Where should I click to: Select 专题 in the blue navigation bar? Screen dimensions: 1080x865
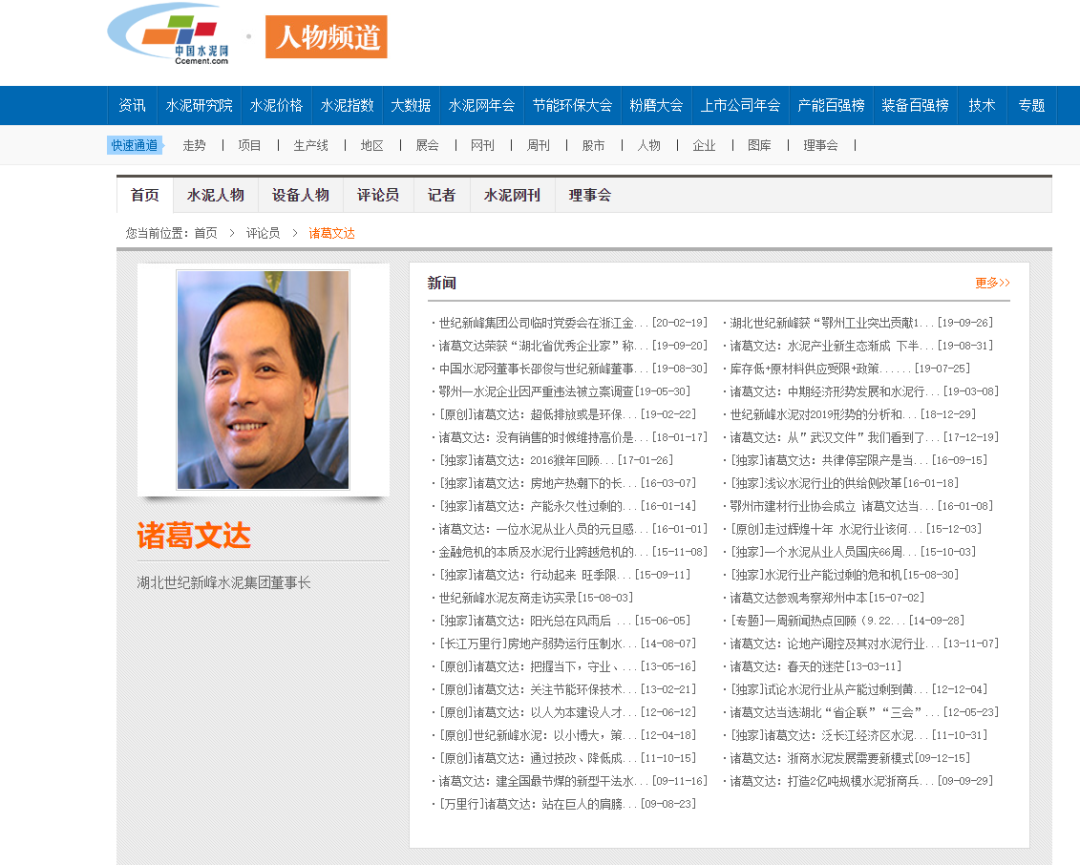[x=1031, y=105]
